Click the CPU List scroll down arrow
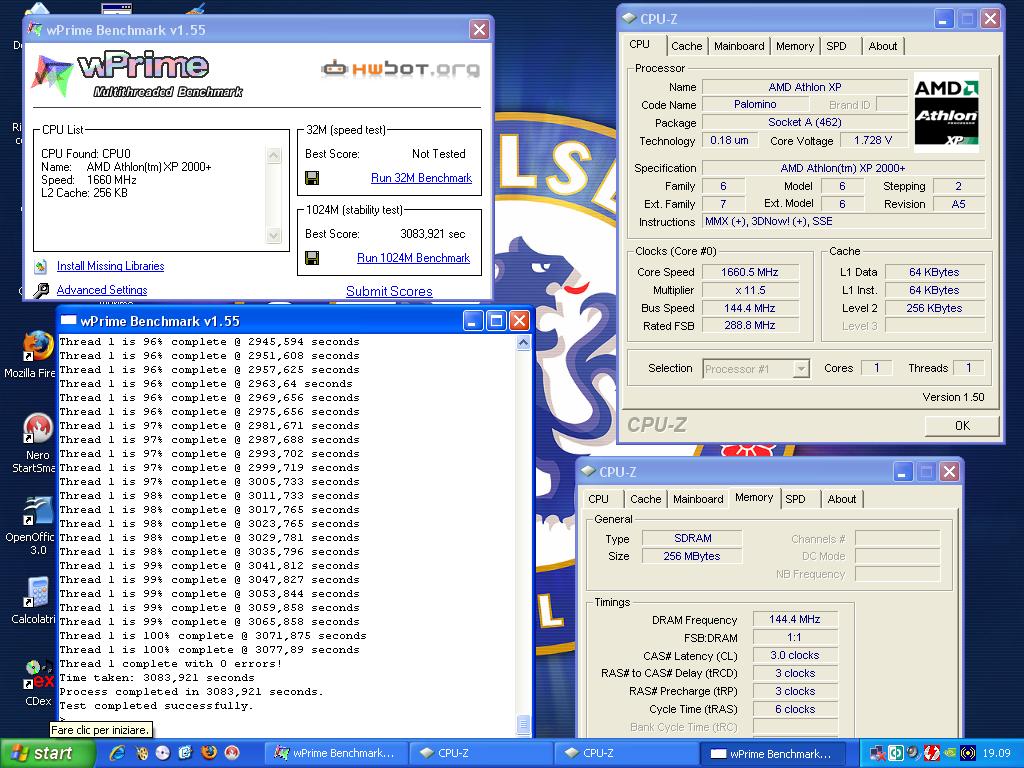The height and width of the screenshot is (768, 1024). click(274, 235)
